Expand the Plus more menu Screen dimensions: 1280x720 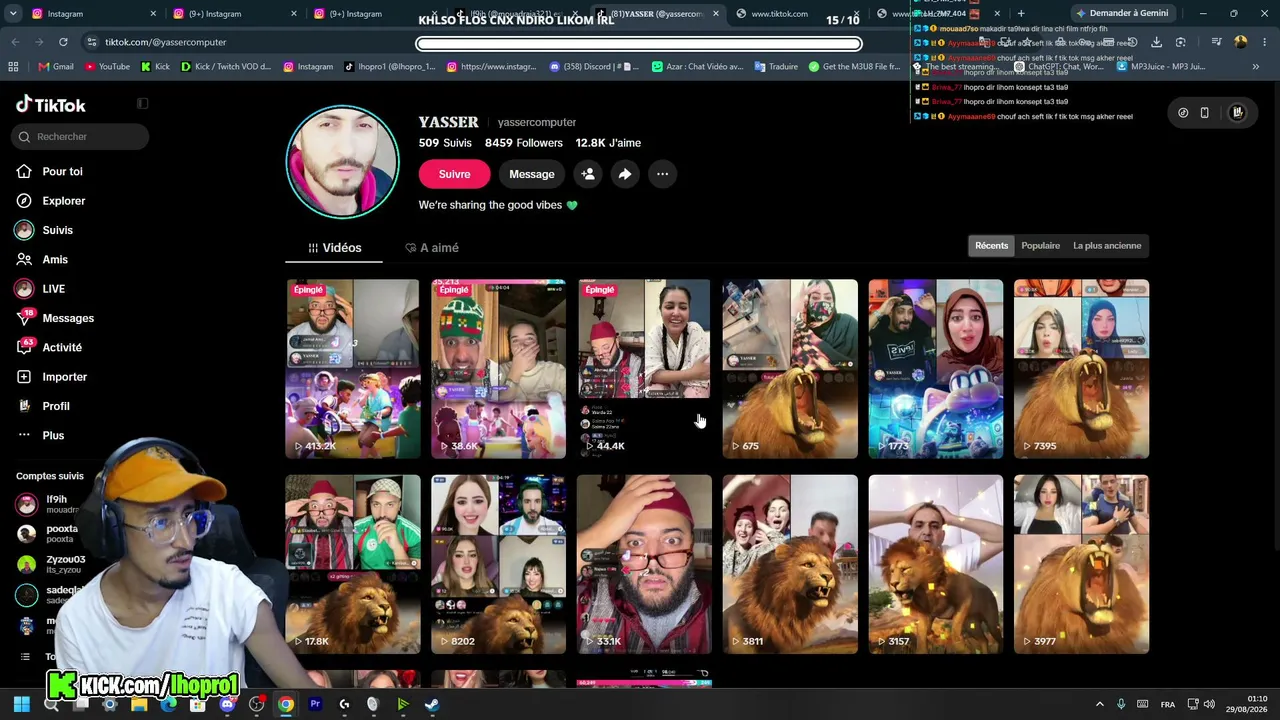[40, 435]
